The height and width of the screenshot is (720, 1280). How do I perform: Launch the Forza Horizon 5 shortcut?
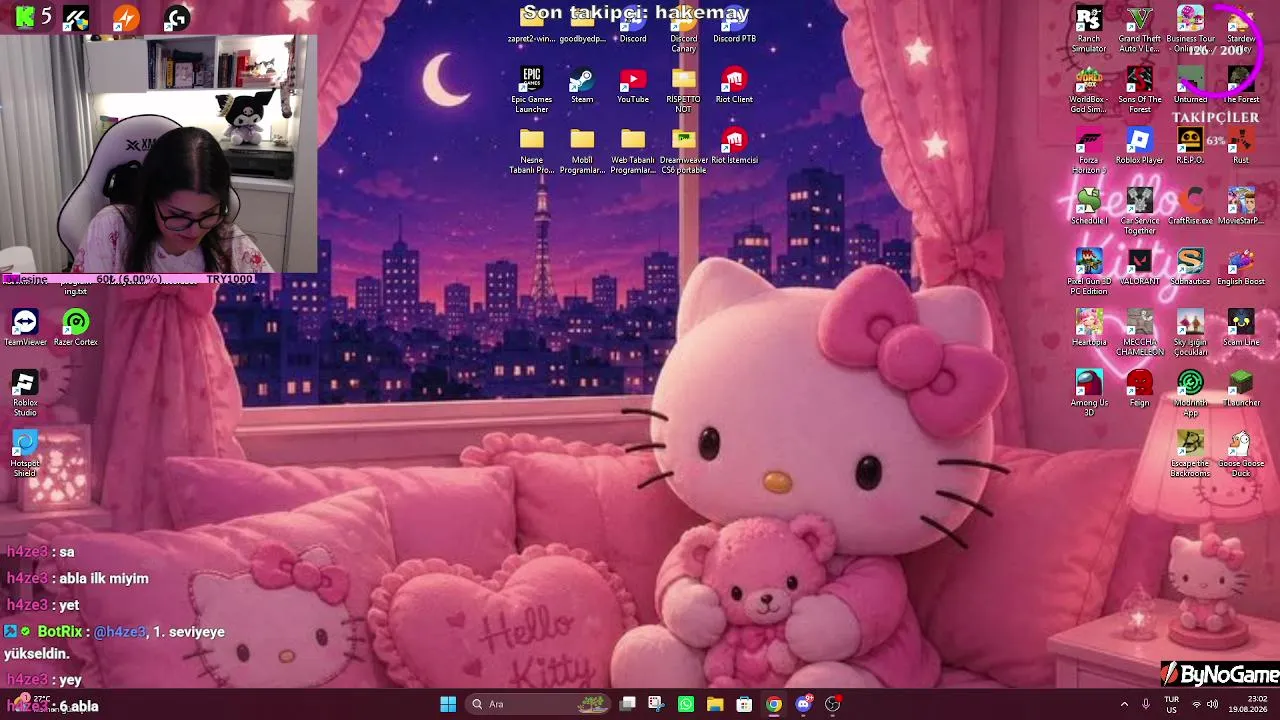[1089, 151]
